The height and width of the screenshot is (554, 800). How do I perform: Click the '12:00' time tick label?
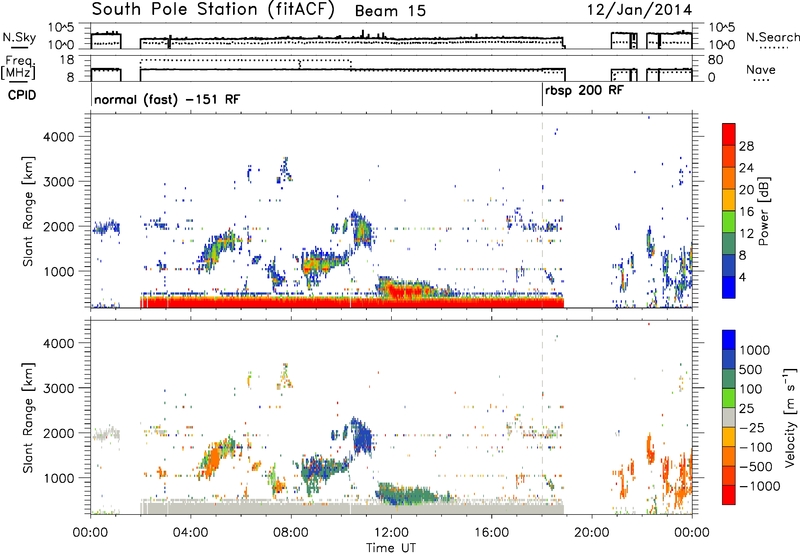click(x=391, y=533)
